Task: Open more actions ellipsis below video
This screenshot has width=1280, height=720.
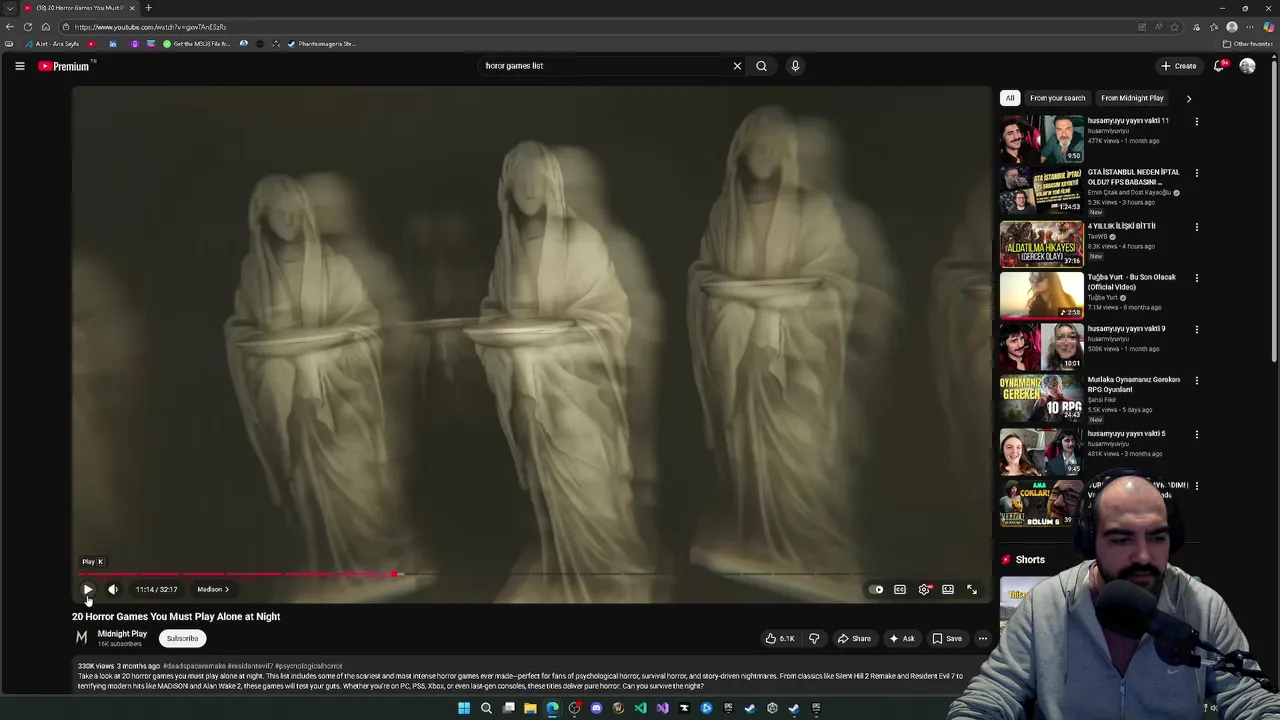Action: tap(983, 638)
